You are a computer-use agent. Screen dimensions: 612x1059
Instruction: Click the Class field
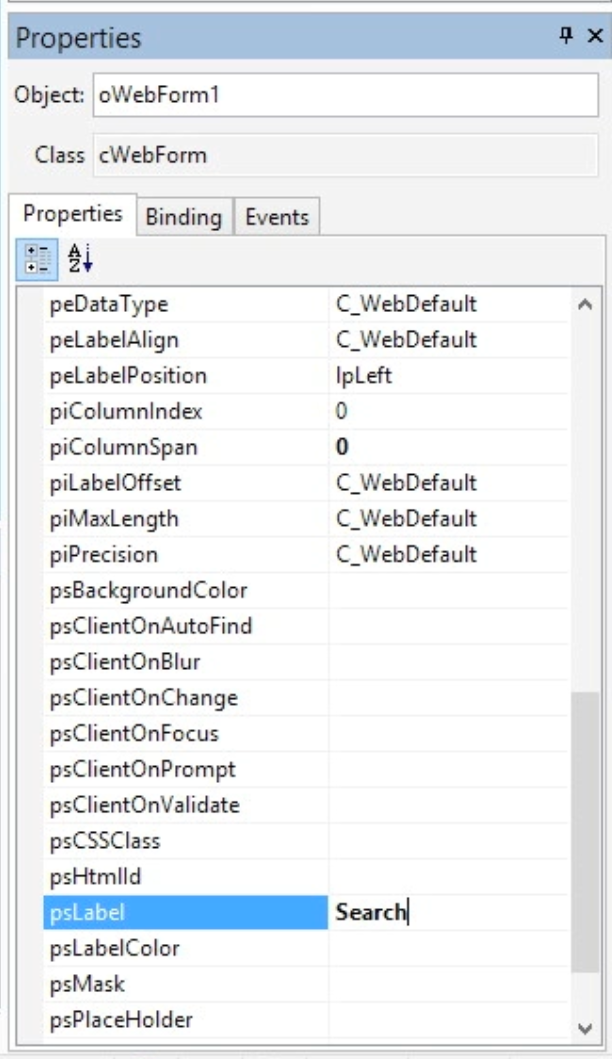click(345, 155)
